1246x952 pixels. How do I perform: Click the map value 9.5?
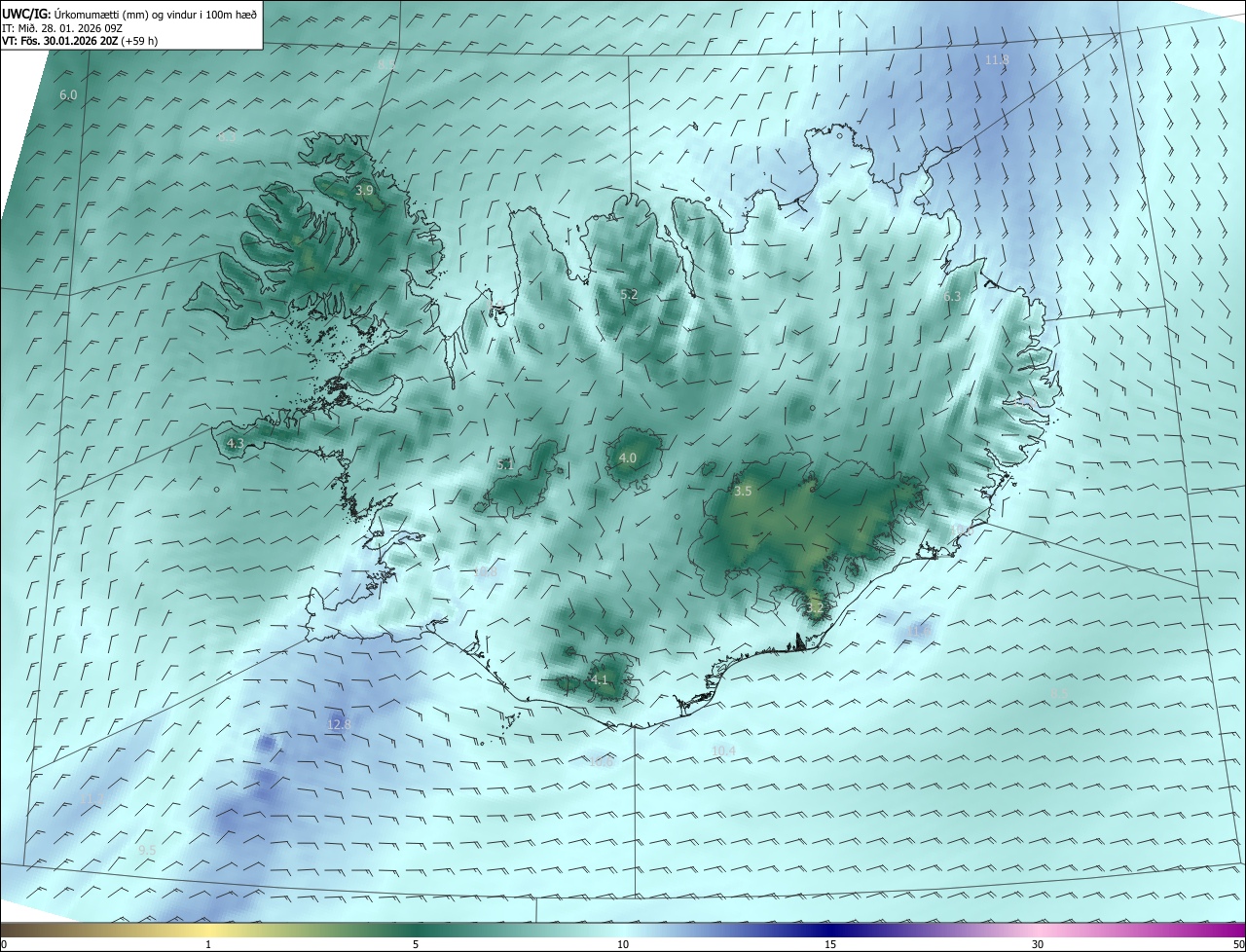[x=147, y=851]
